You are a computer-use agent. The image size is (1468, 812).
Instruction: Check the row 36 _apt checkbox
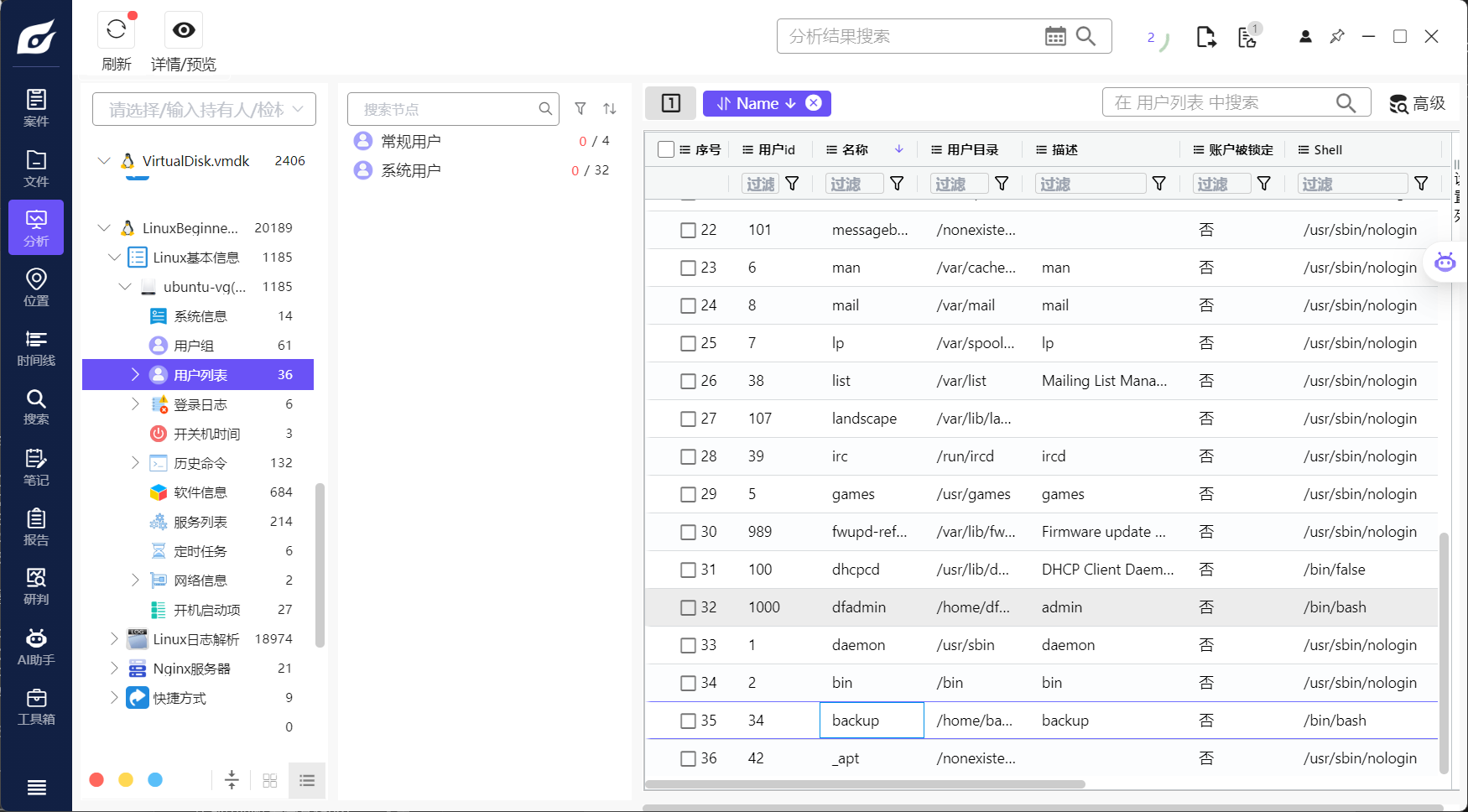point(688,758)
